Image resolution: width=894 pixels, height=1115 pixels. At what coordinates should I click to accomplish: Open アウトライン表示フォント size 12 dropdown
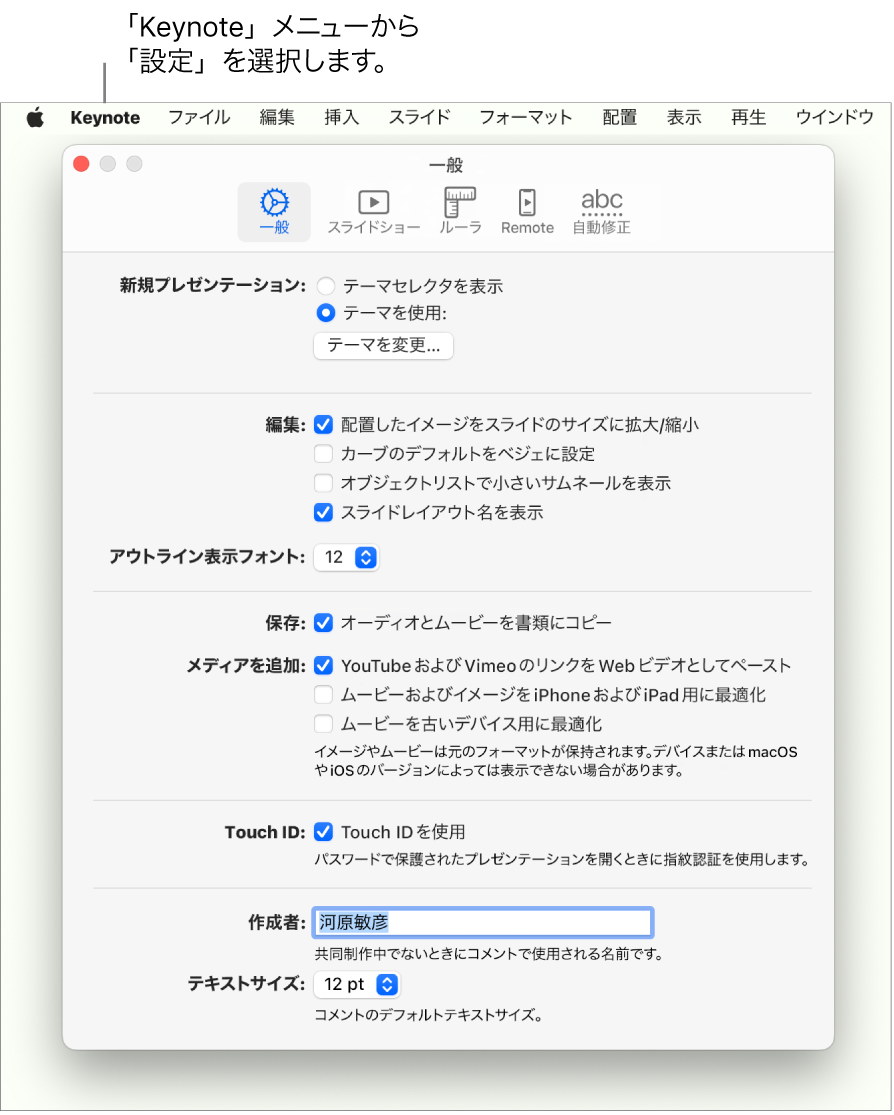click(x=346, y=558)
